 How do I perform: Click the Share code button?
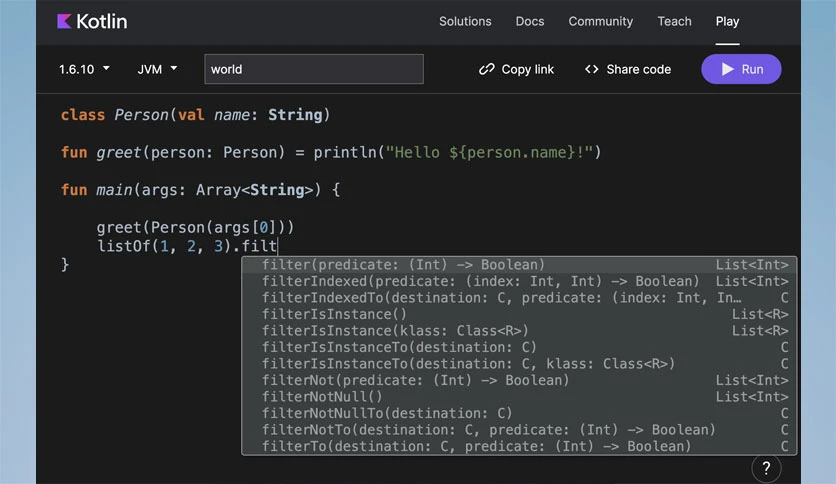click(628, 69)
